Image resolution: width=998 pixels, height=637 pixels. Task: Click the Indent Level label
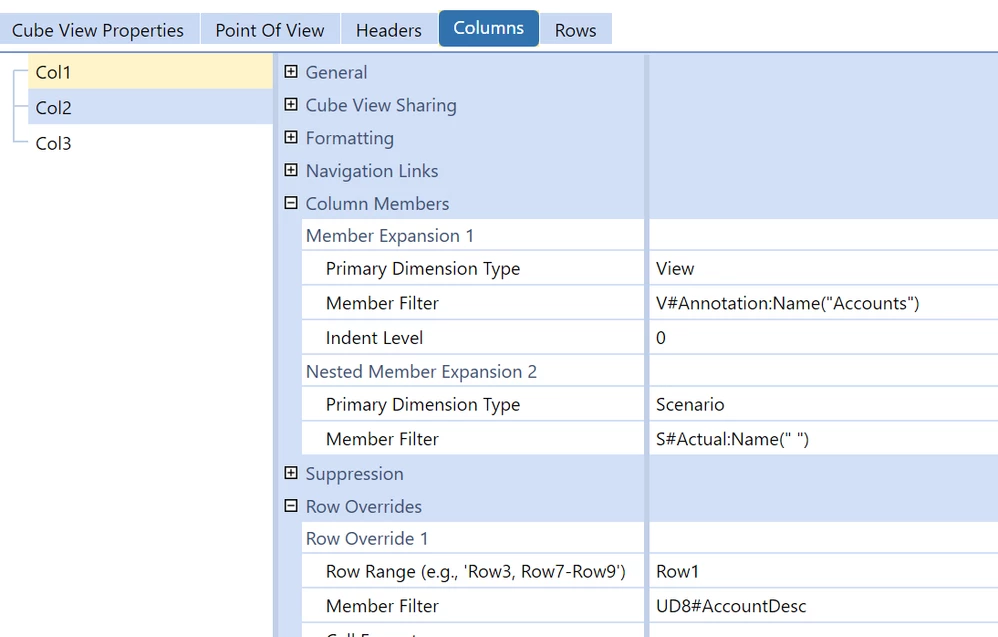coord(374,337)
